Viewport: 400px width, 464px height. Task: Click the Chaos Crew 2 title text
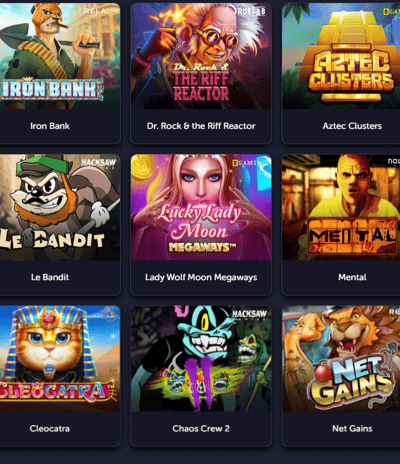coord(201,429)
